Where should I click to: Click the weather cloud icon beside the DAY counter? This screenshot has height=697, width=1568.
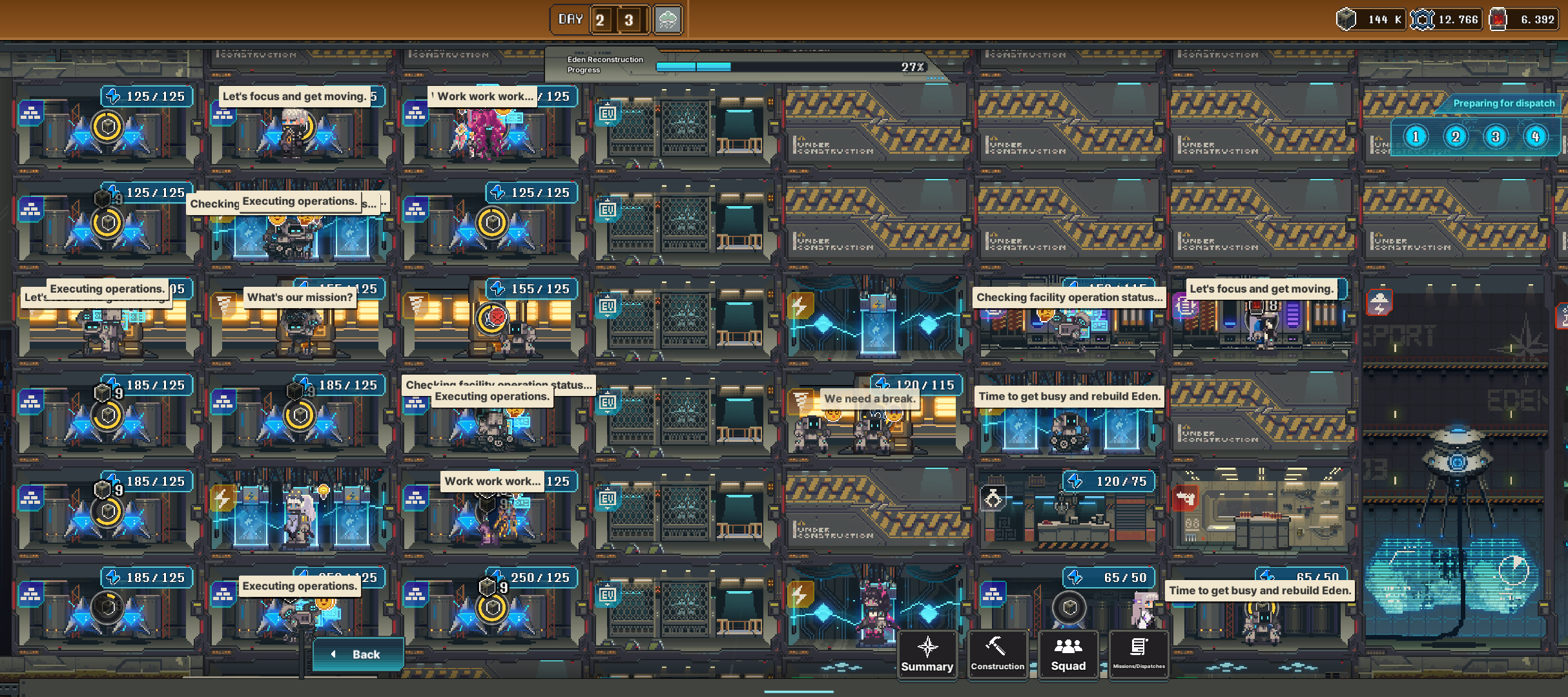(668, 19)
